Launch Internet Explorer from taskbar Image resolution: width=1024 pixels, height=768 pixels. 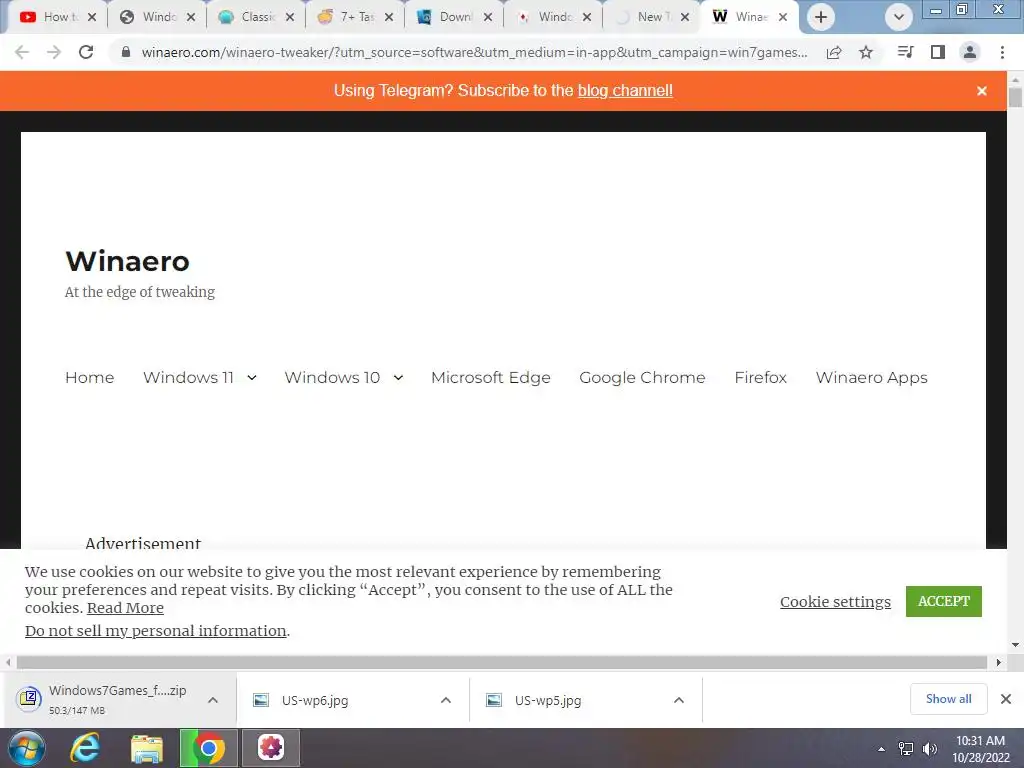[x=86, y=748]
